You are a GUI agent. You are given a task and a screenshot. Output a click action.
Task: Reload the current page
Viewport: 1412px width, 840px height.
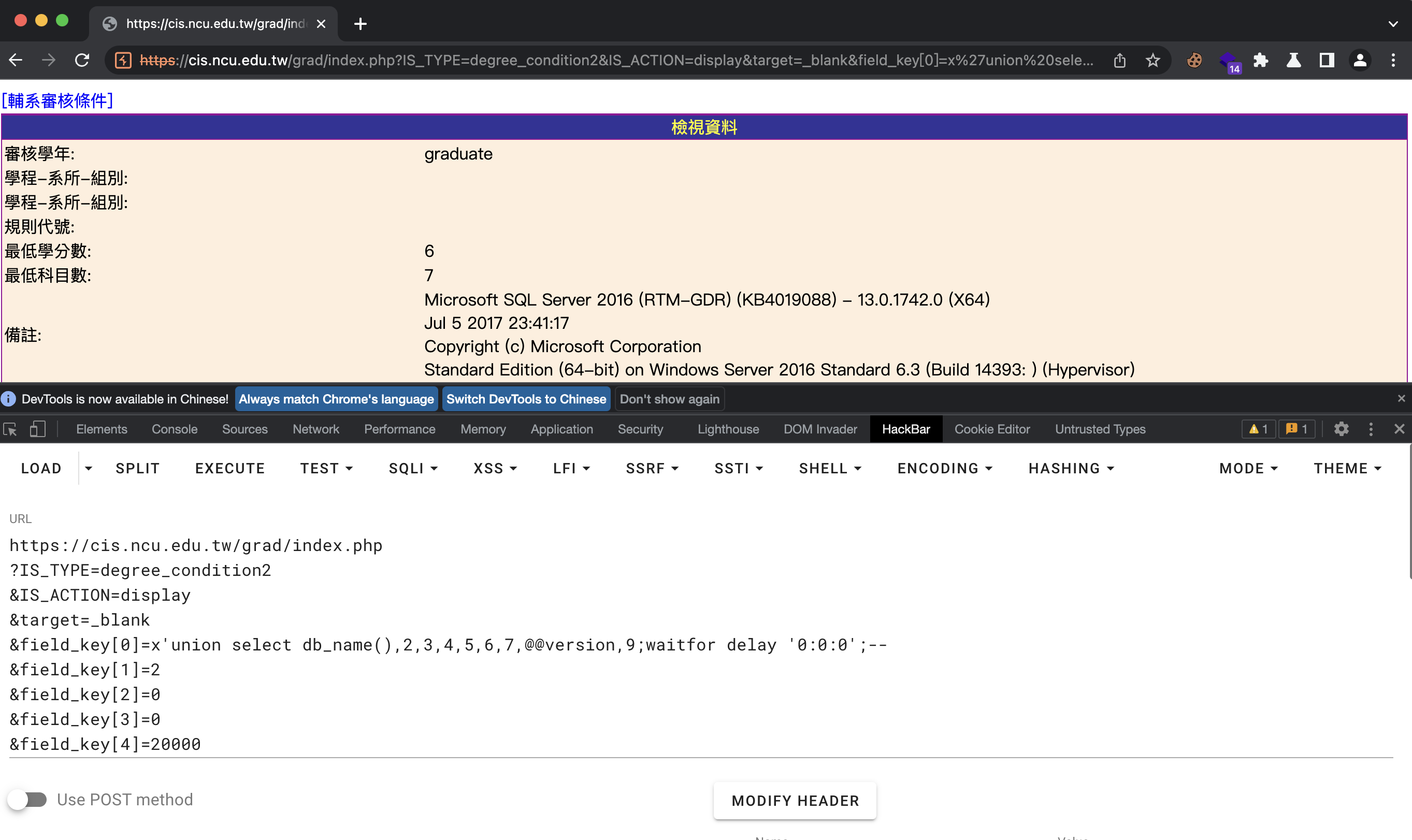[82, 60]
